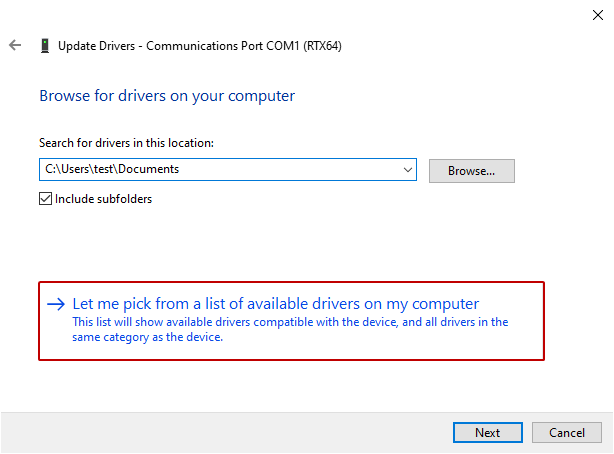Viewport: 614px width, 454px height.
Task: Click the 'Search for drivers in this location:' label
Action: pos(126,143)
